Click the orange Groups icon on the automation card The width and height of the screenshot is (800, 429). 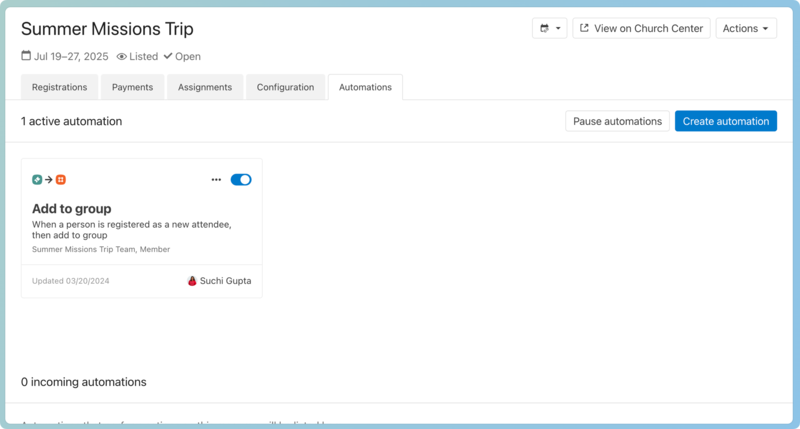[61, 180]
